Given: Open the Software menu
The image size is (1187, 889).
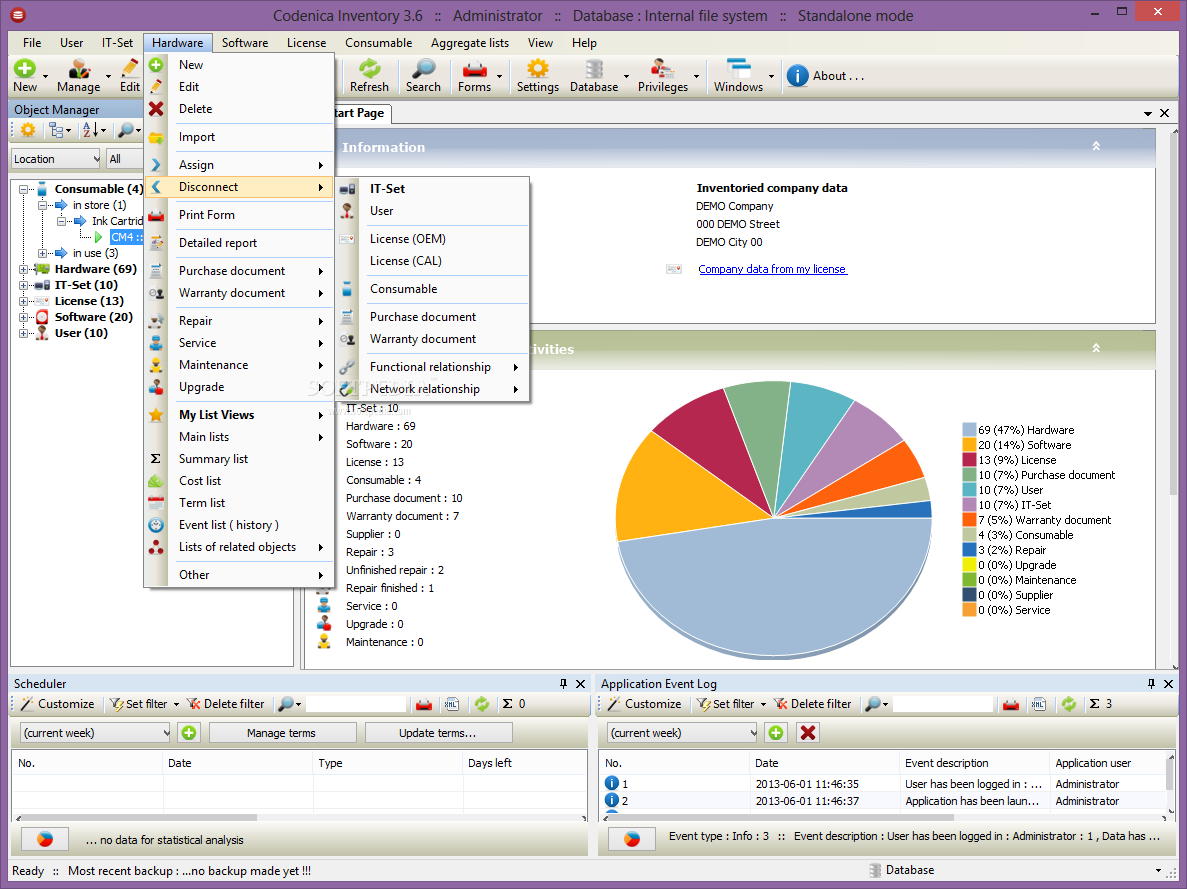Looking at the screenshot, I should pos(245,43).
